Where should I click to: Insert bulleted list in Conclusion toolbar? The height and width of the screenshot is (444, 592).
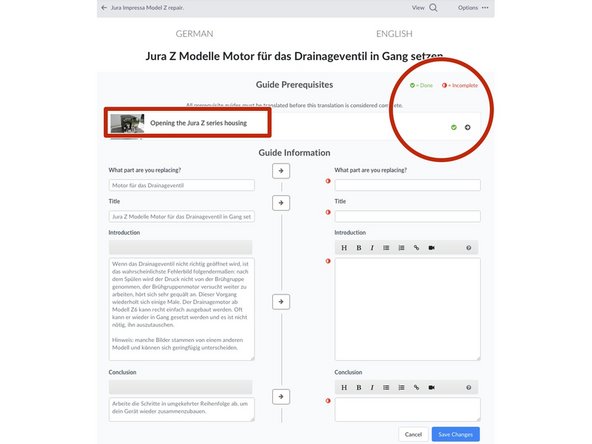coord(386,388)
